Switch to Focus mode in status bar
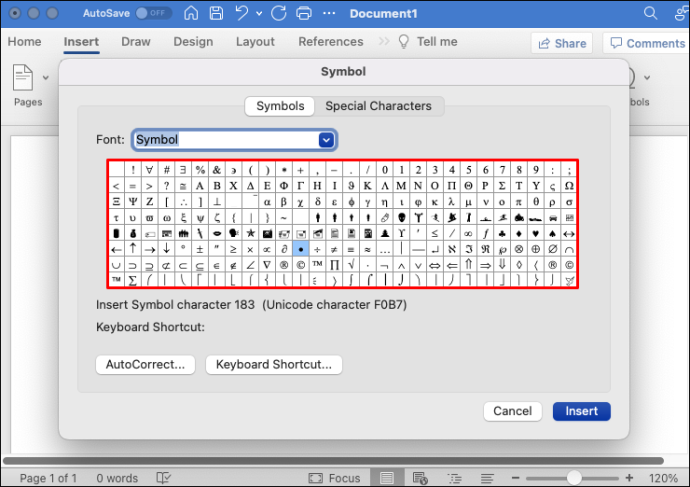 coord(334,478)
